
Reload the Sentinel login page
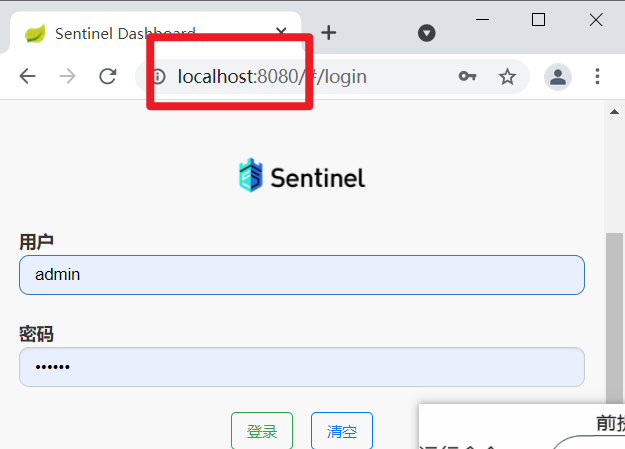(108, 76)
